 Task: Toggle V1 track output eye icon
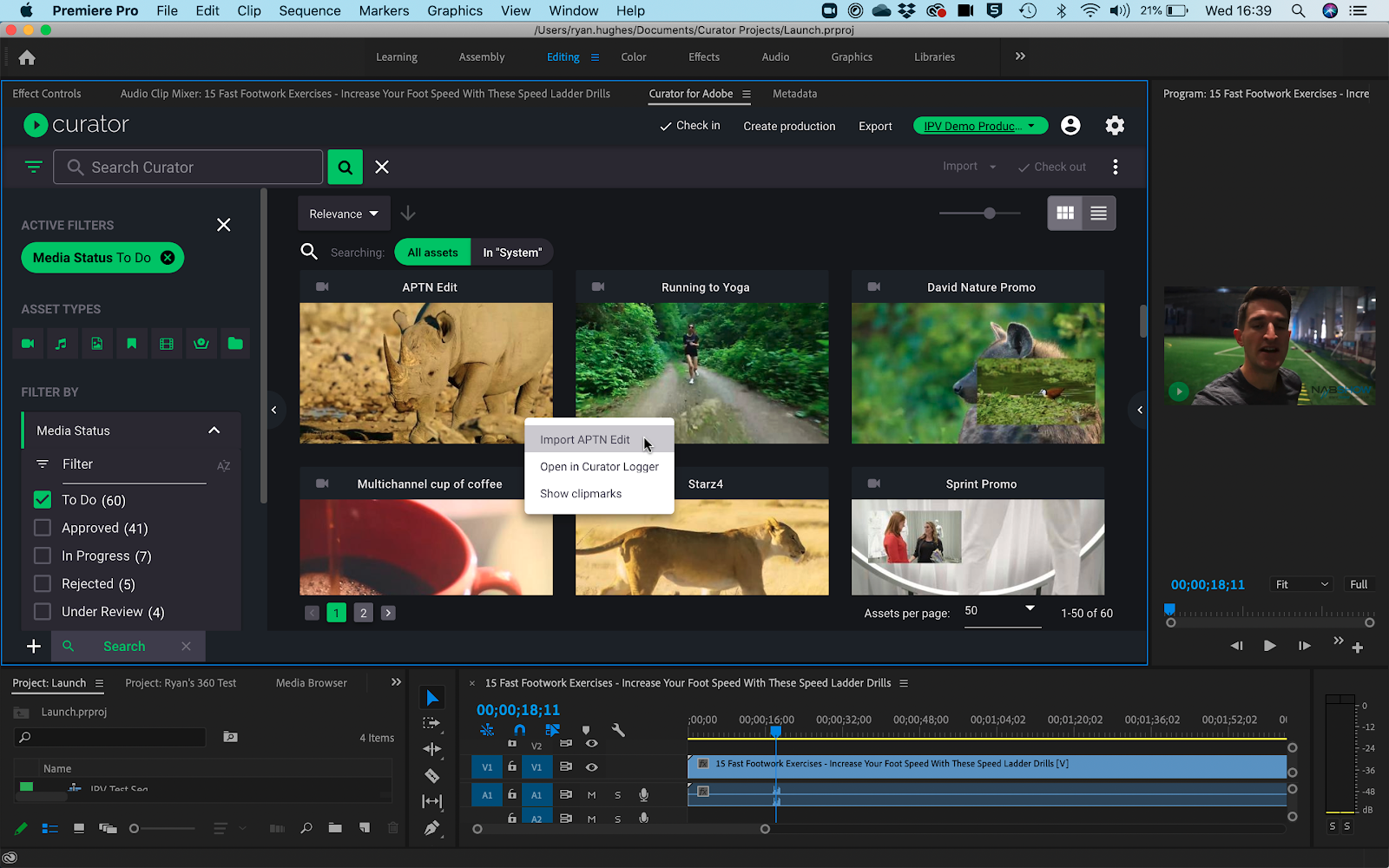point(591,767)
